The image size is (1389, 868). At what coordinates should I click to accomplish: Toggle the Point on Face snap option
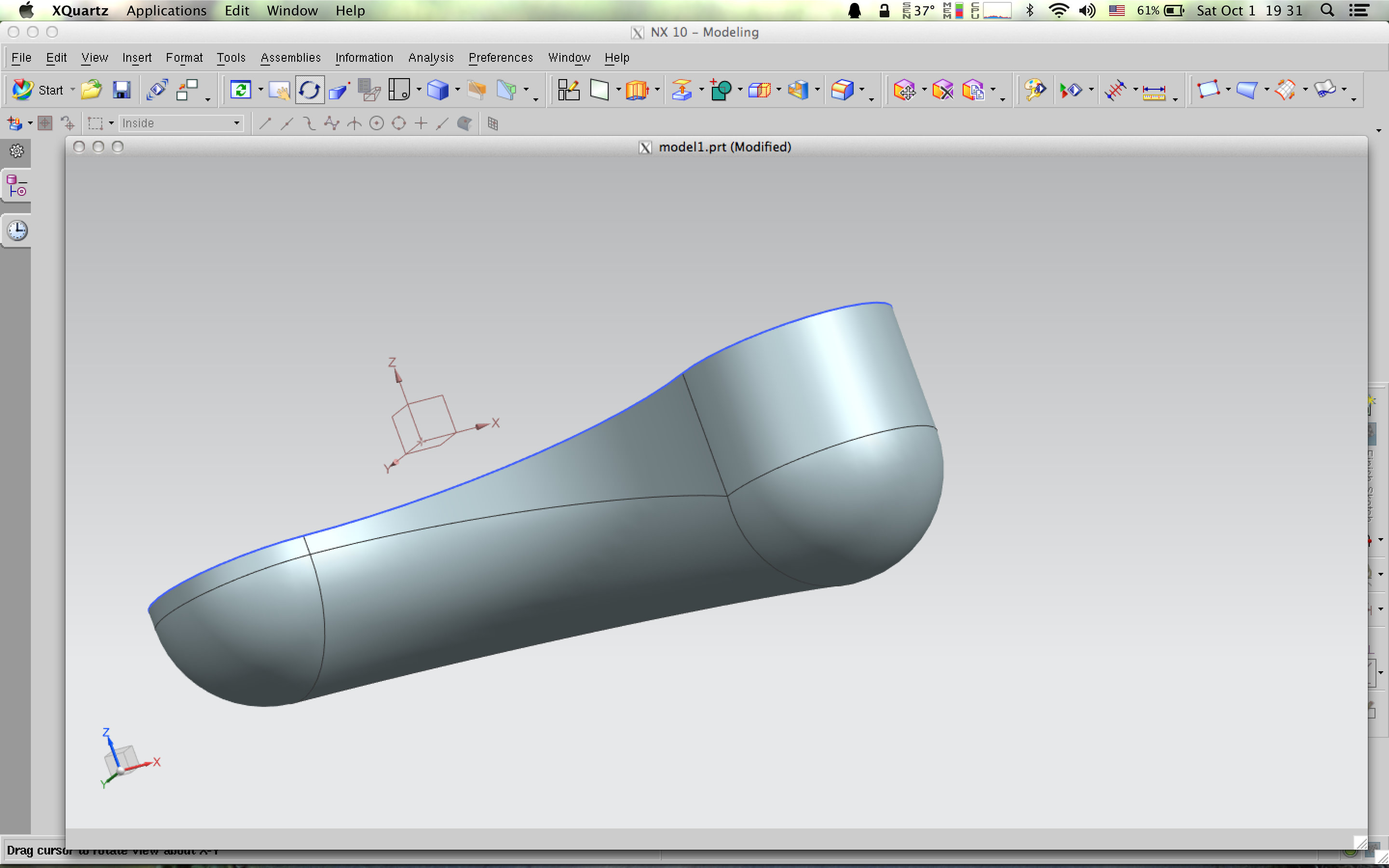tap(464, 123)
